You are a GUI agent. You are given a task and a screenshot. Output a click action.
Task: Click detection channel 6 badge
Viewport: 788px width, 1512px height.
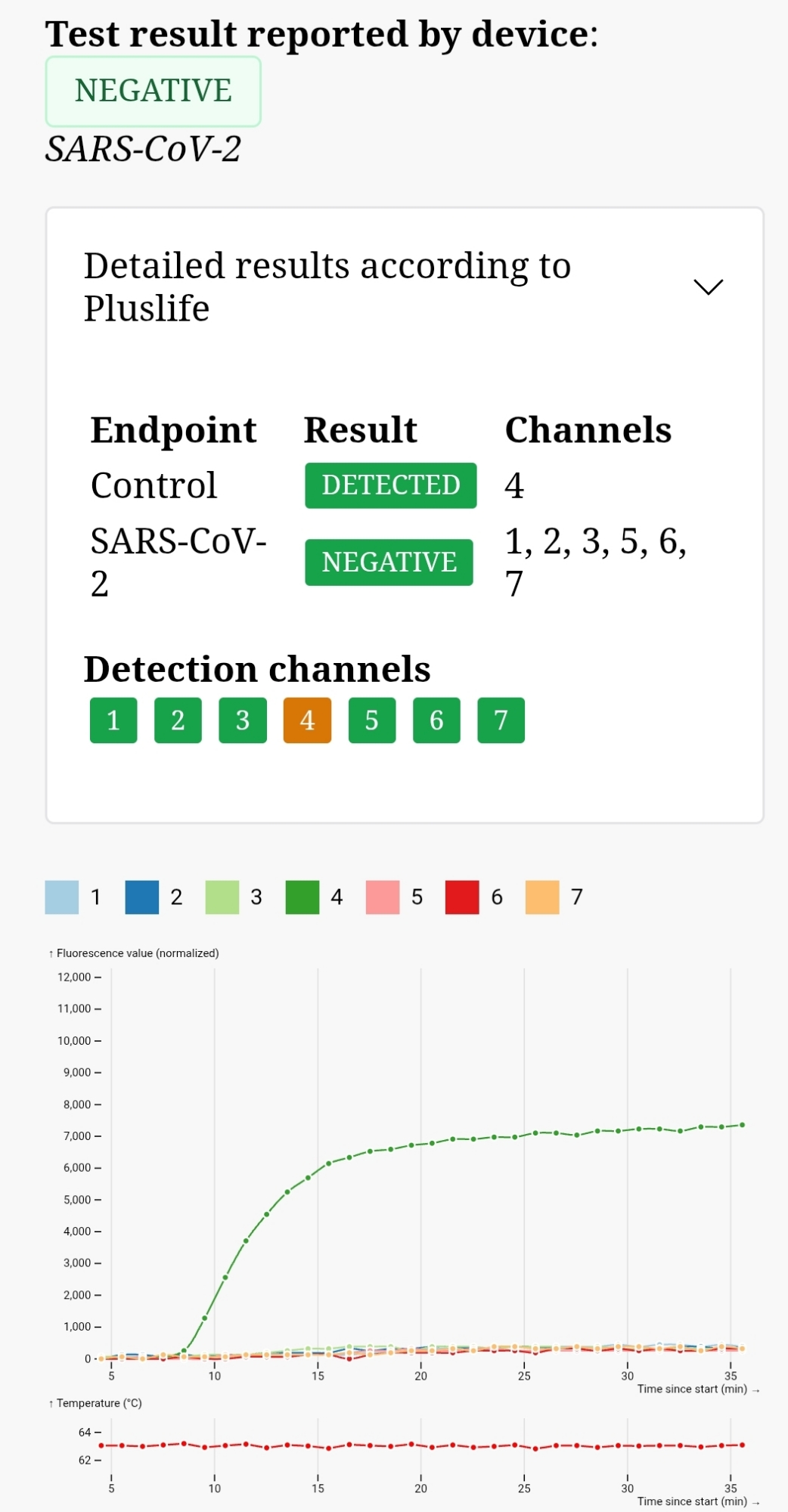436,720
